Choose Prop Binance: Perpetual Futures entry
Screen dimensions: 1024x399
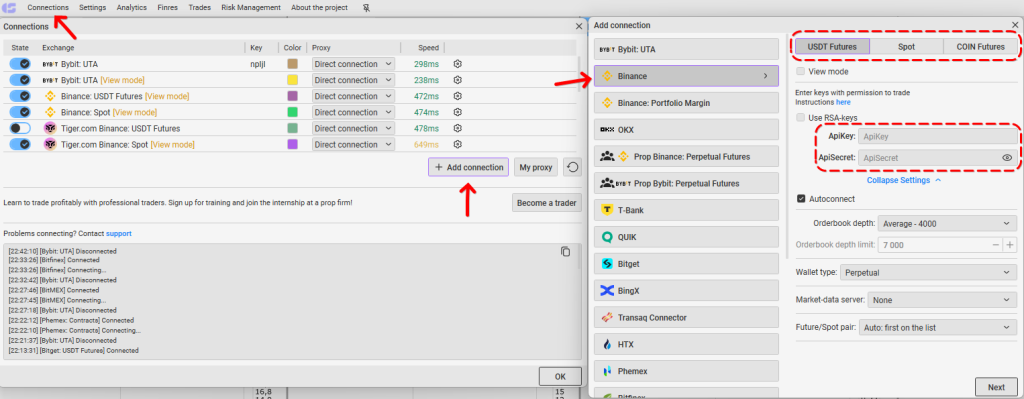pyautogui.click(x=686, y=157)
